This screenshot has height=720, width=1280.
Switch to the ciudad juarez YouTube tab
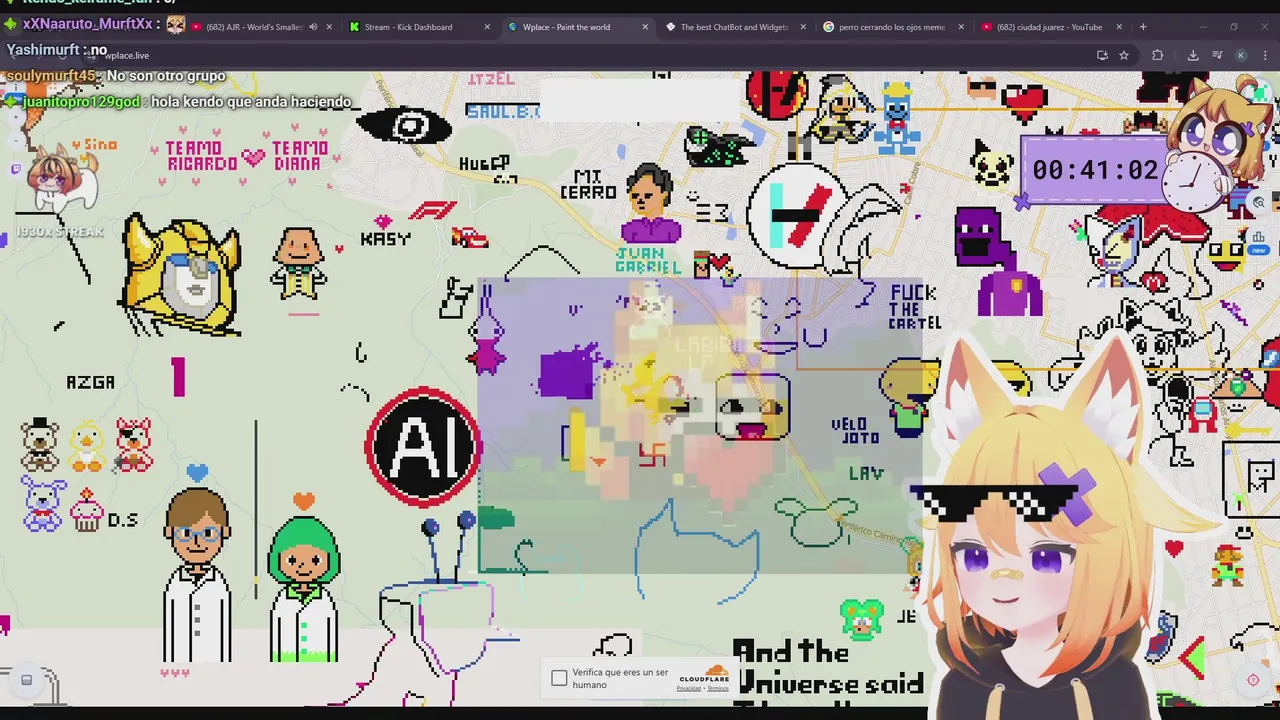(x=1049, y=27)
